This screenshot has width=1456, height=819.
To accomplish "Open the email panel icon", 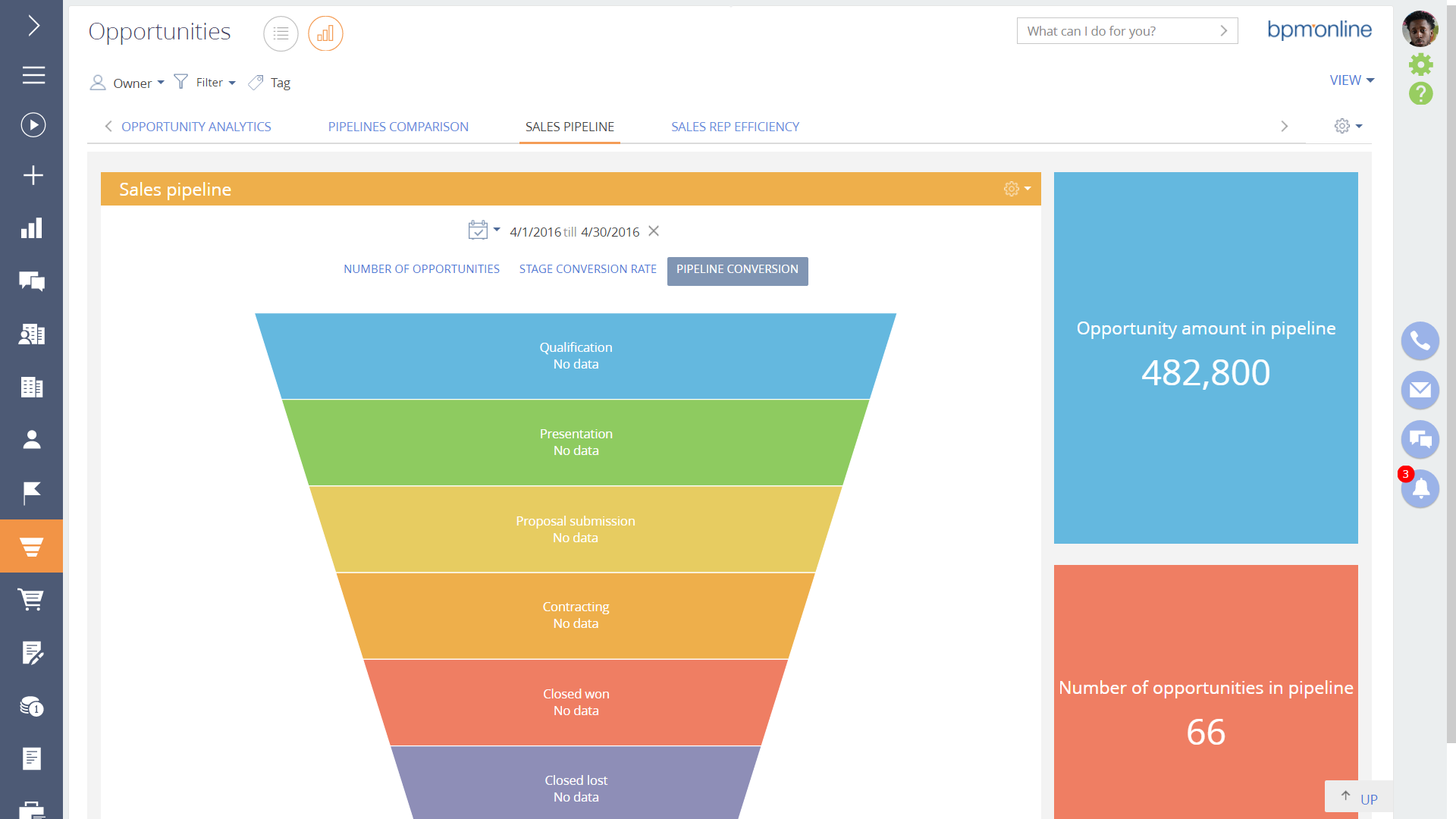I will pyautogui.click(x=1420, y=390).
